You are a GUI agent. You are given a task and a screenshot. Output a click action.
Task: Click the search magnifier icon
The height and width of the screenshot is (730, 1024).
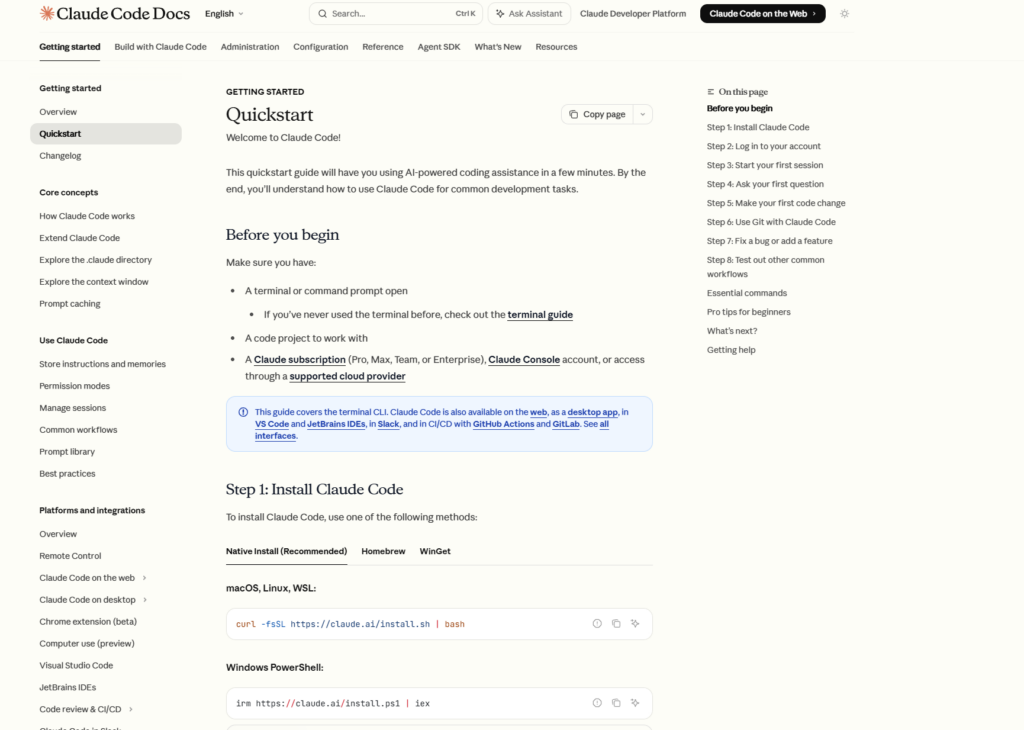click(x=323, y=14)
